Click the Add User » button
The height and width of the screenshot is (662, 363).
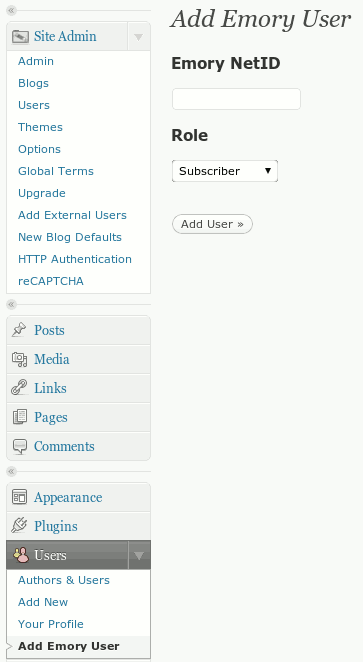(x=212, y=224)
